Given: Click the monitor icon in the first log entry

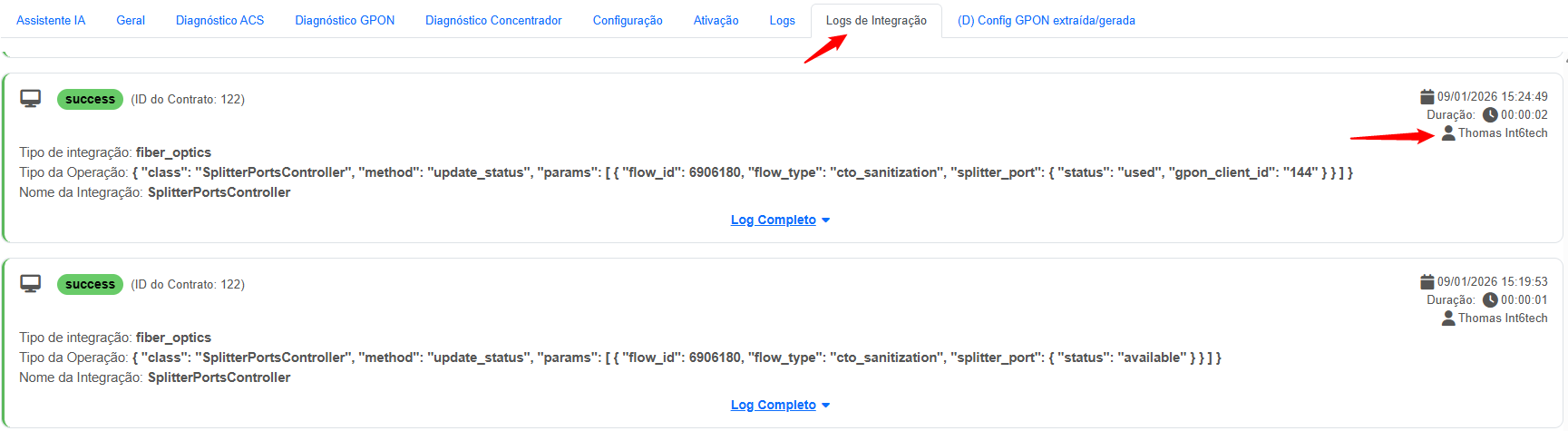Looking at the screenshot, I should pyautogui.click(x=31, y=99).
